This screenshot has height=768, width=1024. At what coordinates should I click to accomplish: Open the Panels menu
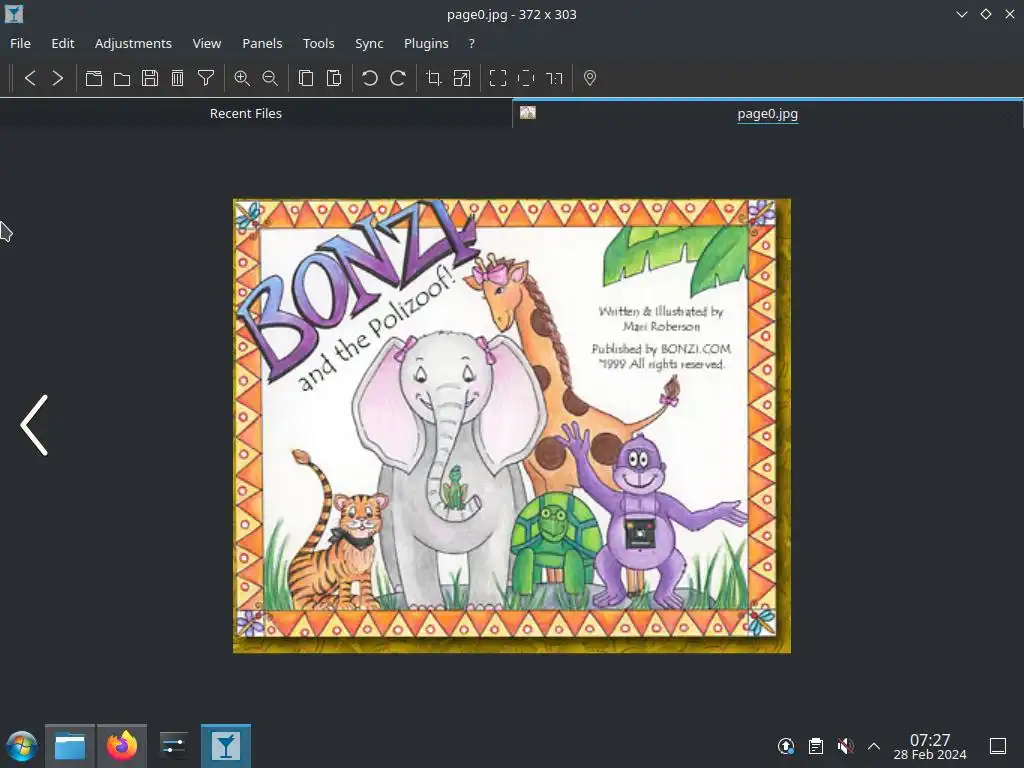[262, 43]
